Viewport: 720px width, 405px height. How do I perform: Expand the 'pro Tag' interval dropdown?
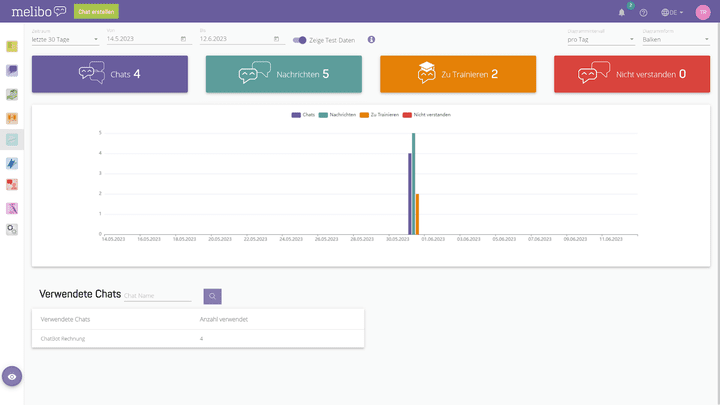click(601, 39)
